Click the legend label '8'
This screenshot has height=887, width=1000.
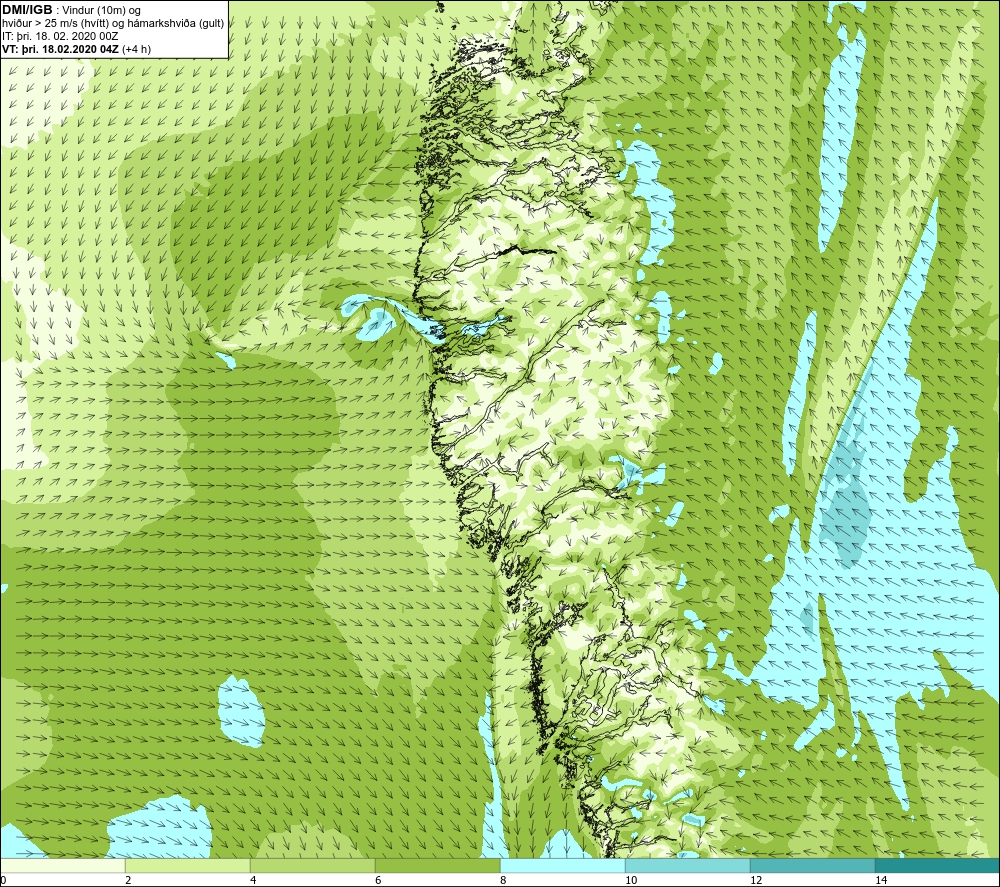503,880
